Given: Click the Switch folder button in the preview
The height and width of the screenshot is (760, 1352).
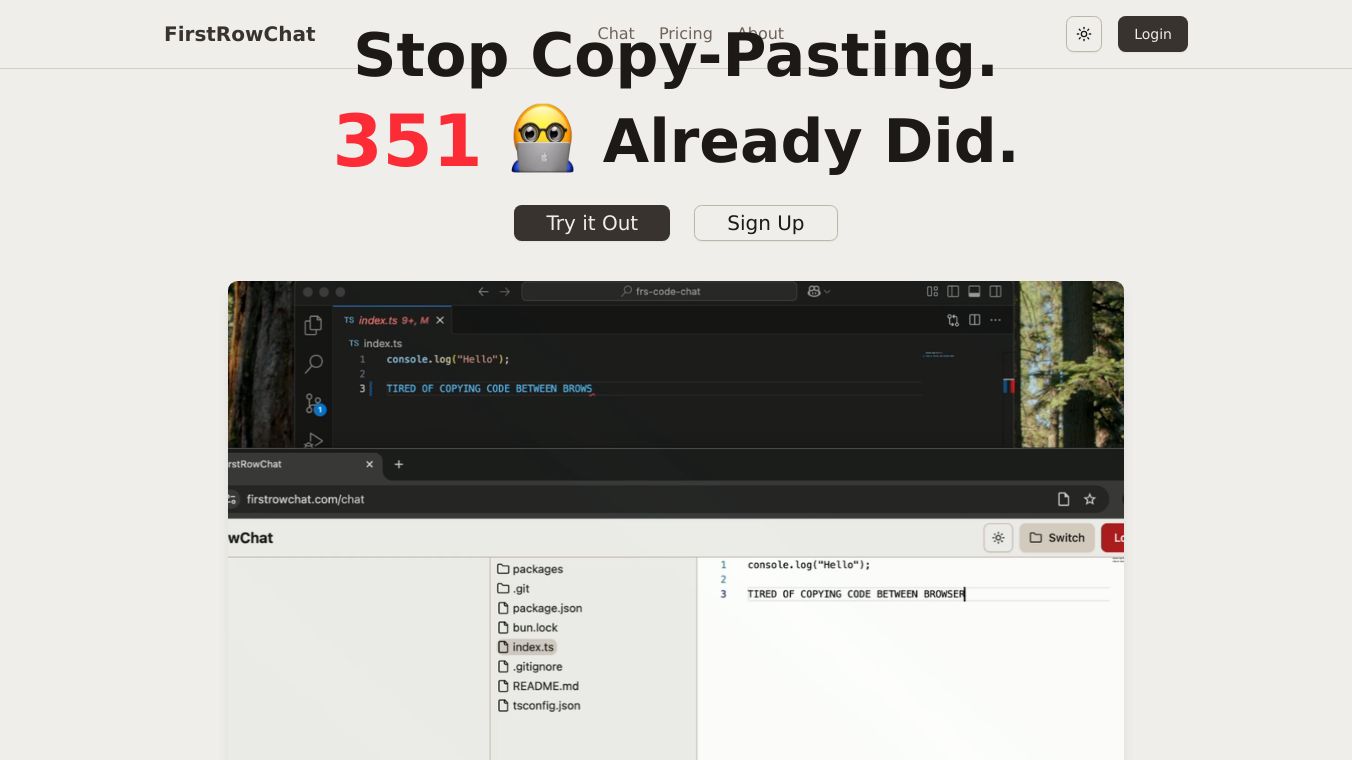Looking at the screenshot, I should click(1057, 537).
